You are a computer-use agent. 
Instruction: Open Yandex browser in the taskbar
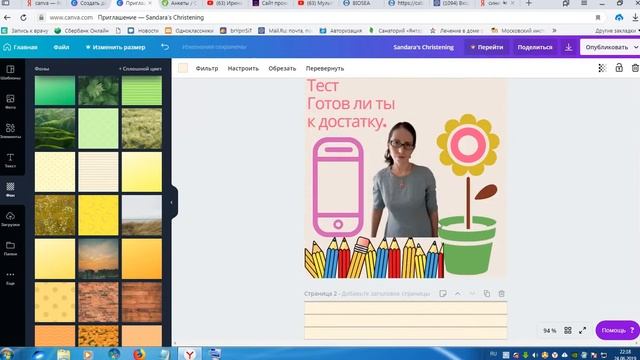(189, 354)
